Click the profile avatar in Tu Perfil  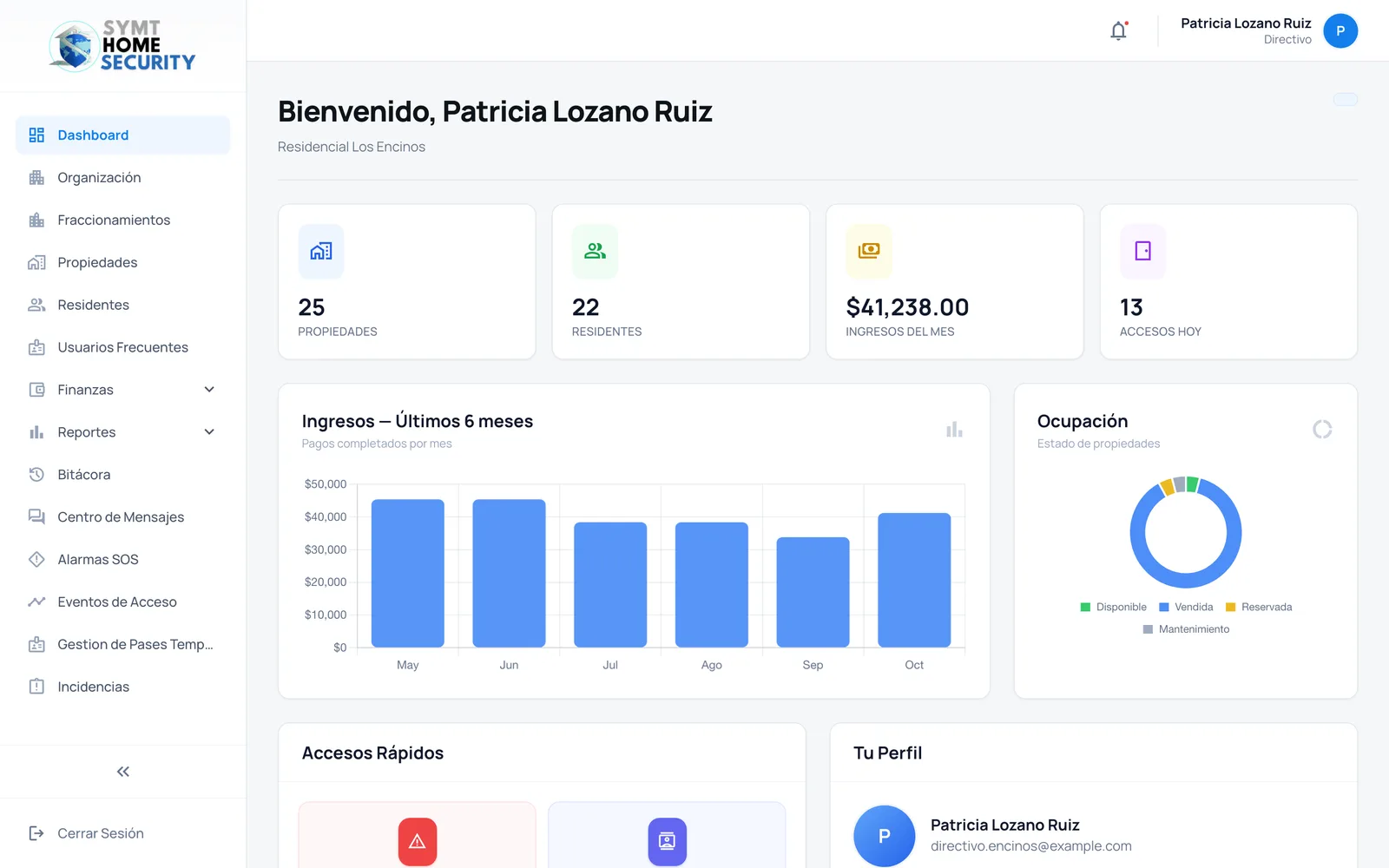[x=884, y=836]
